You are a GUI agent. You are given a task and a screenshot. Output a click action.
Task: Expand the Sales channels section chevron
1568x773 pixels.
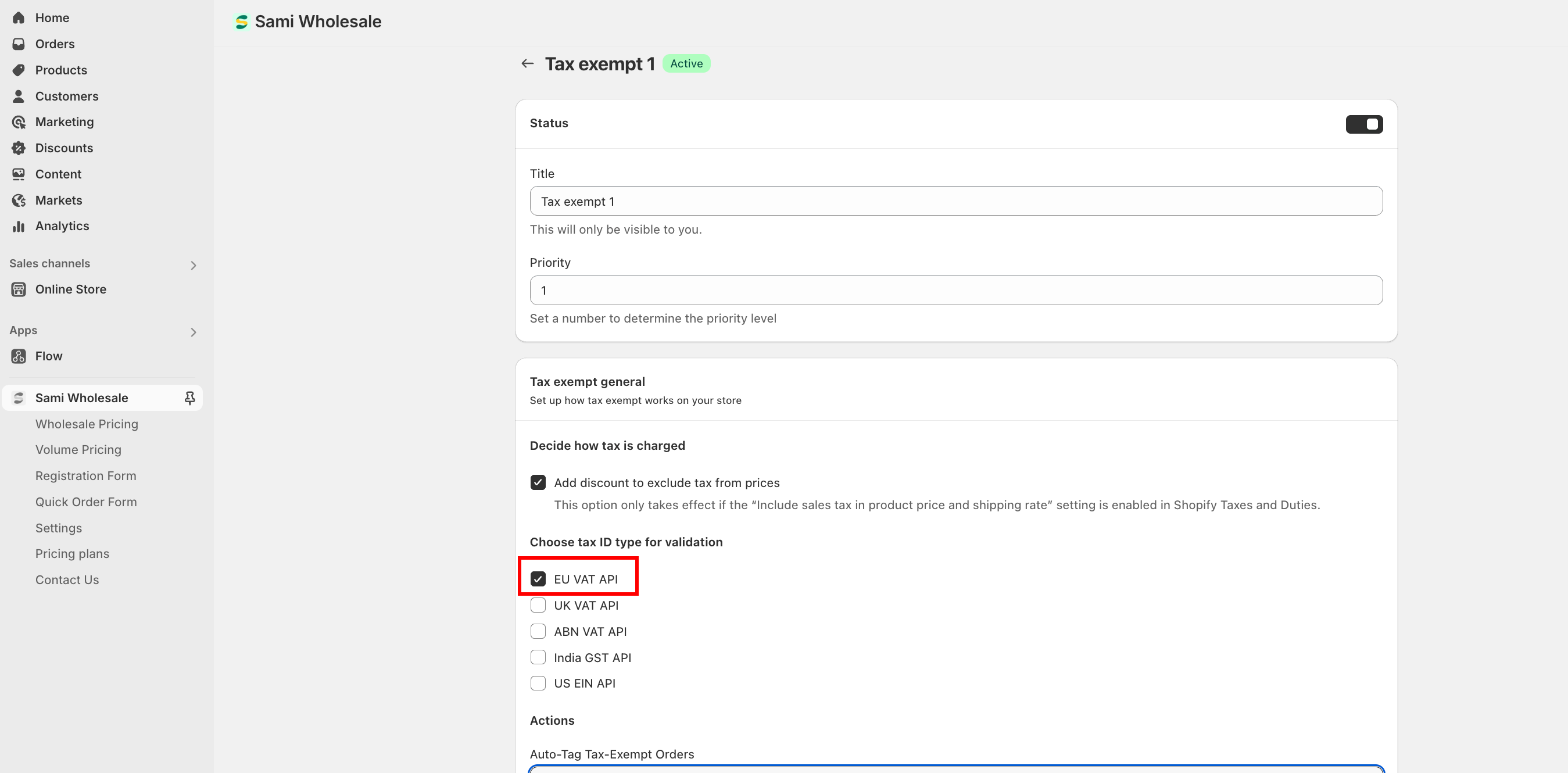tap(193, 266)
